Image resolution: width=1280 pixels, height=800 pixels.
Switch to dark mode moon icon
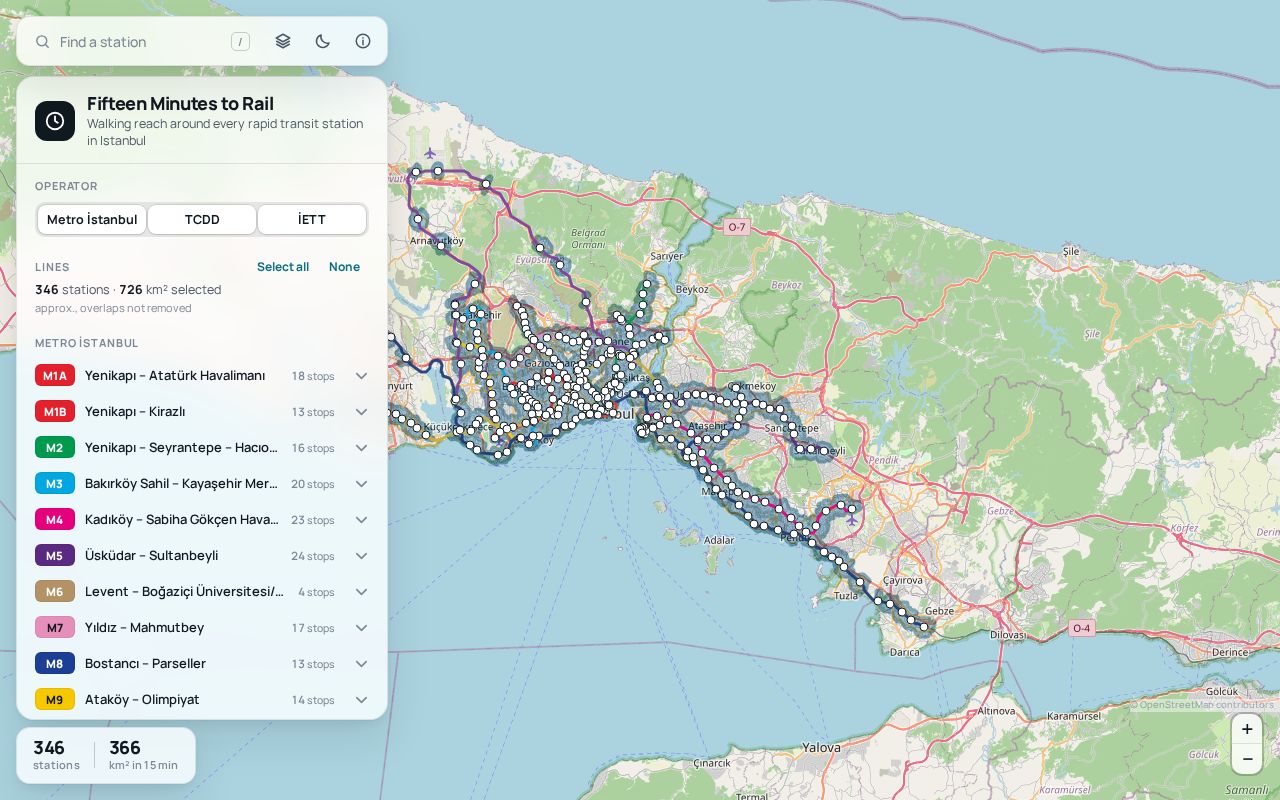(x=323, y=41)
